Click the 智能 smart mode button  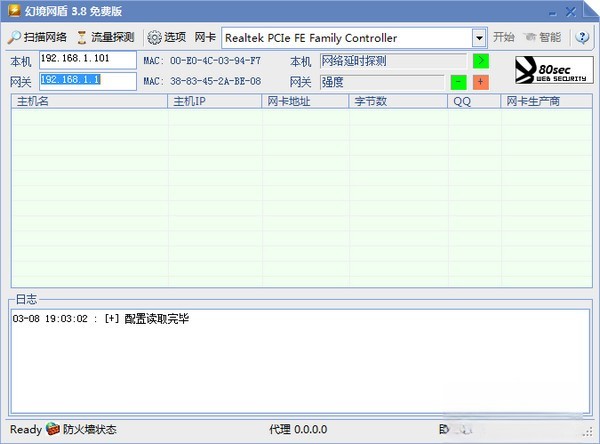coord(543,37)
